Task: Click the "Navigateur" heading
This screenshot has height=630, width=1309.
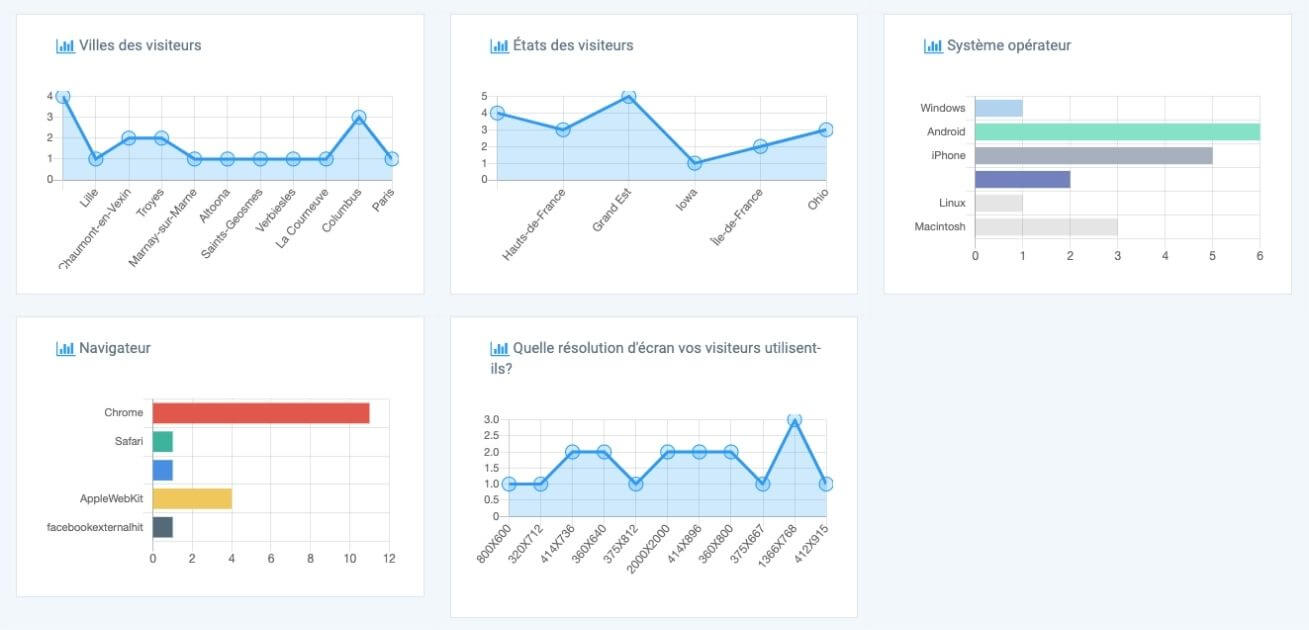Action: [x=115, y=348]
